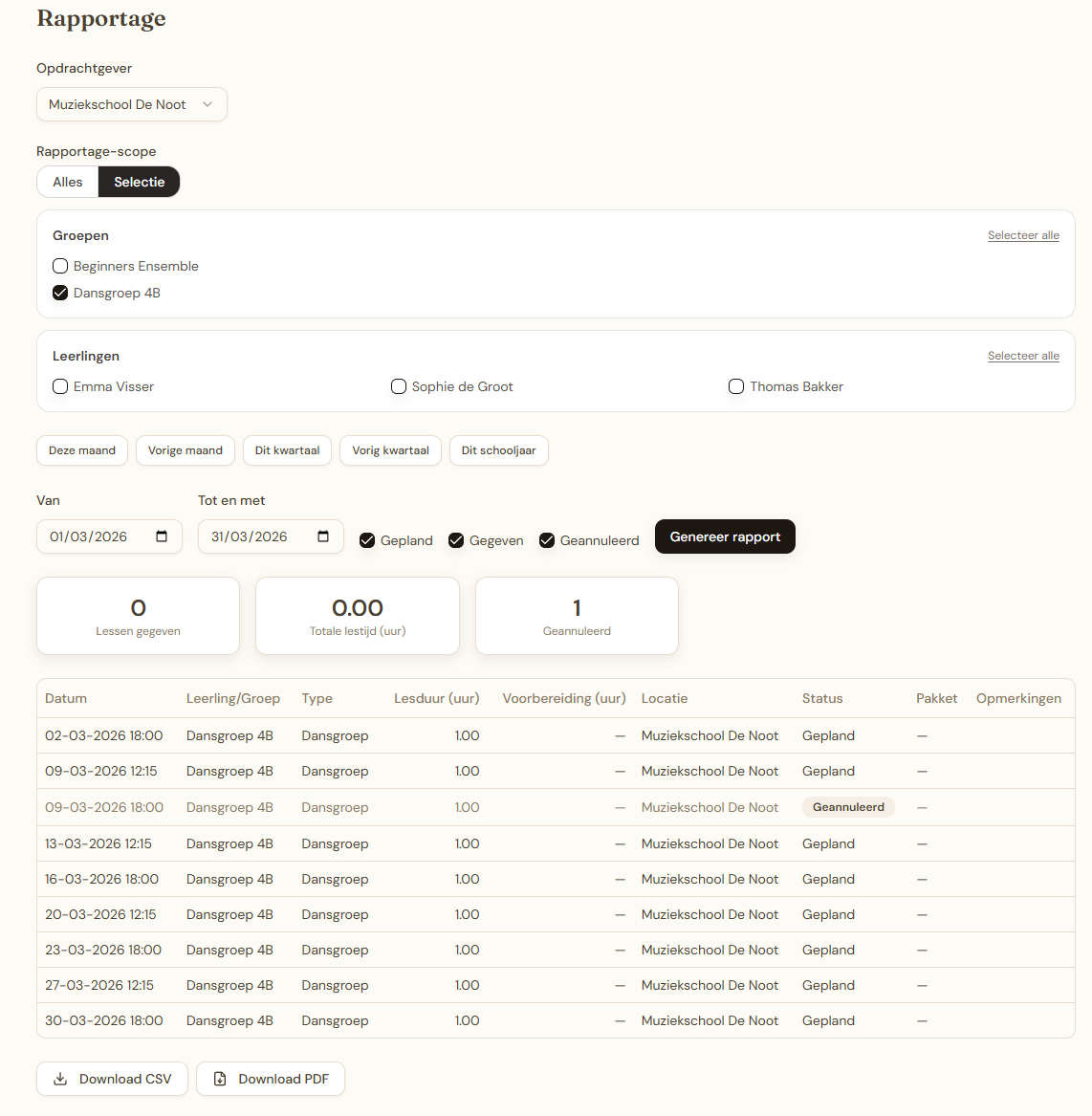The image size is (1092, 1116).
Task: Switch to the Selectie scope tab
Action: [139, 182]
